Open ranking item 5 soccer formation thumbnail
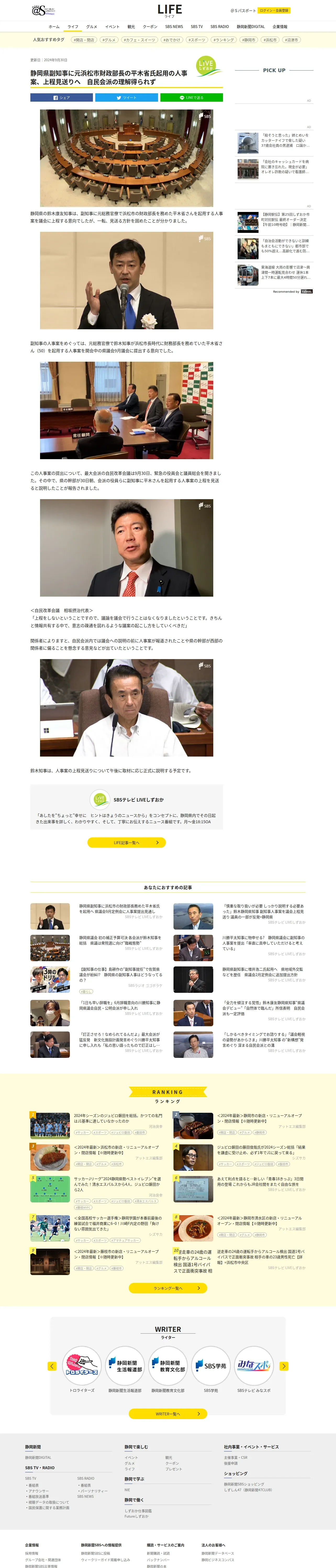This screenshot has width=336, height=1568. [50, 1189]
